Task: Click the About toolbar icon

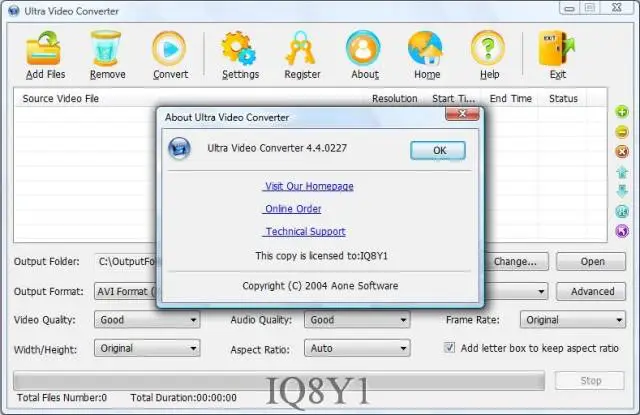Action: (363, 49)
